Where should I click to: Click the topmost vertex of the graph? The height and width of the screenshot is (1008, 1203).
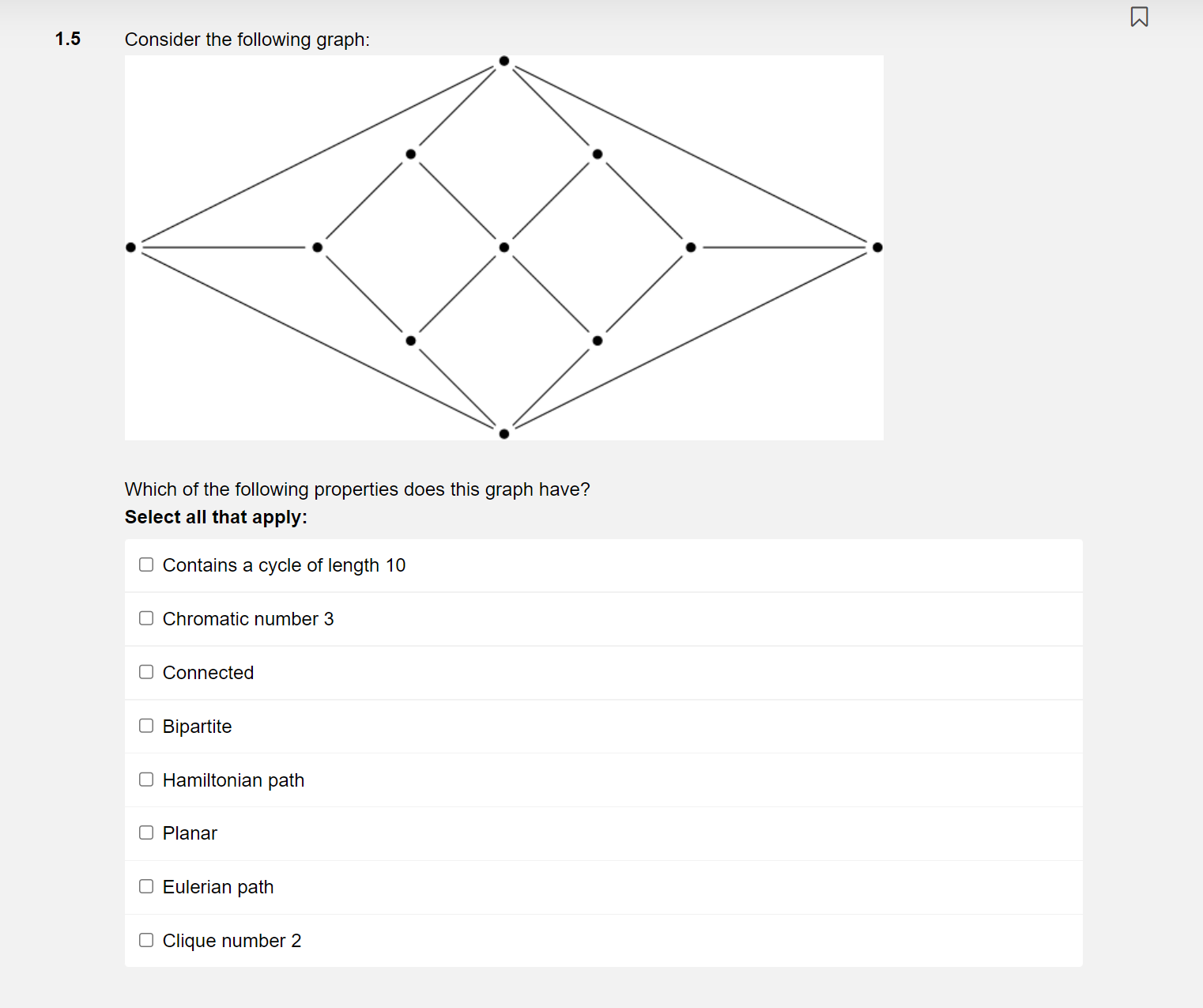[x=503, y=60]
